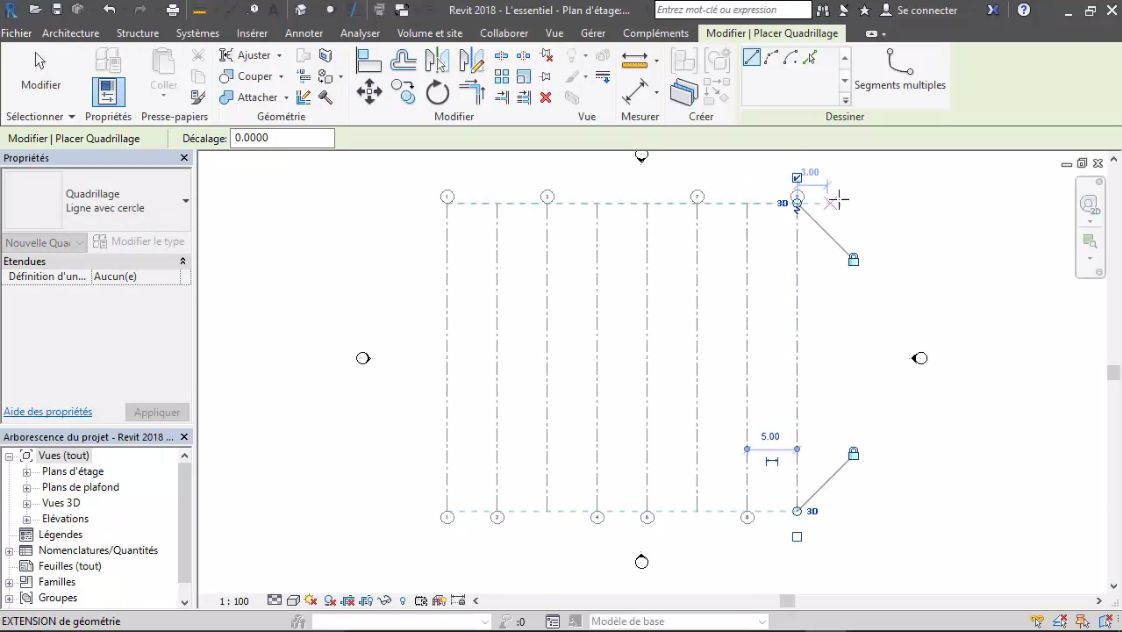
Task: Select Trim/Extend to Corner tool
Action: click(471, 92)
